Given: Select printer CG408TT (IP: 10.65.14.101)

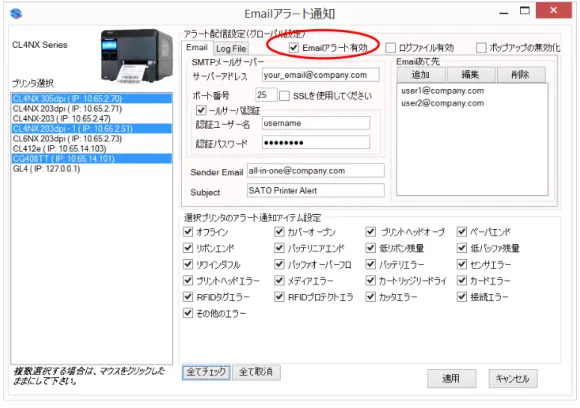Looking at the screenshot, I should [92, 158].
